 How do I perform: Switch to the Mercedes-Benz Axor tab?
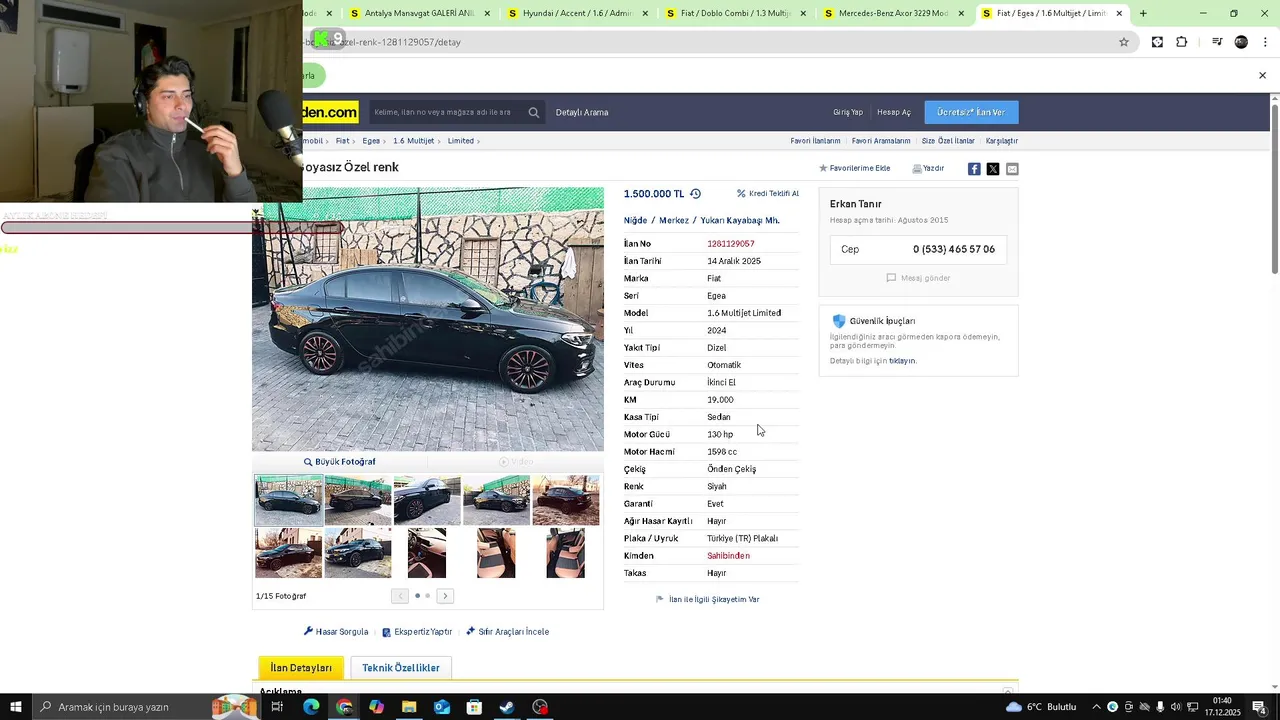point(893,13)
